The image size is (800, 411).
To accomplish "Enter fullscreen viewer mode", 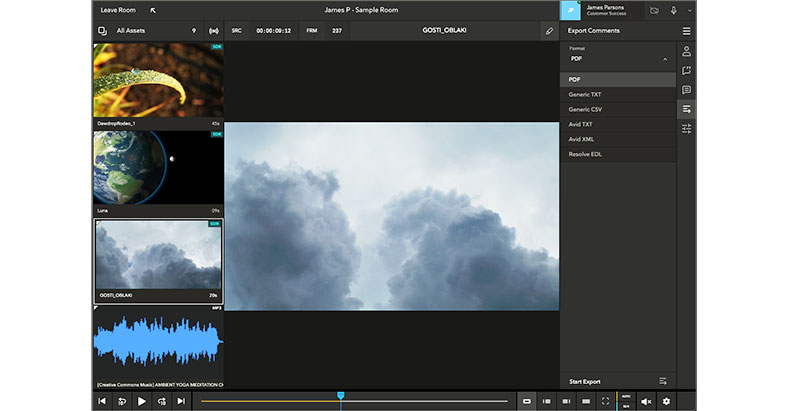I will pos(606,401).
